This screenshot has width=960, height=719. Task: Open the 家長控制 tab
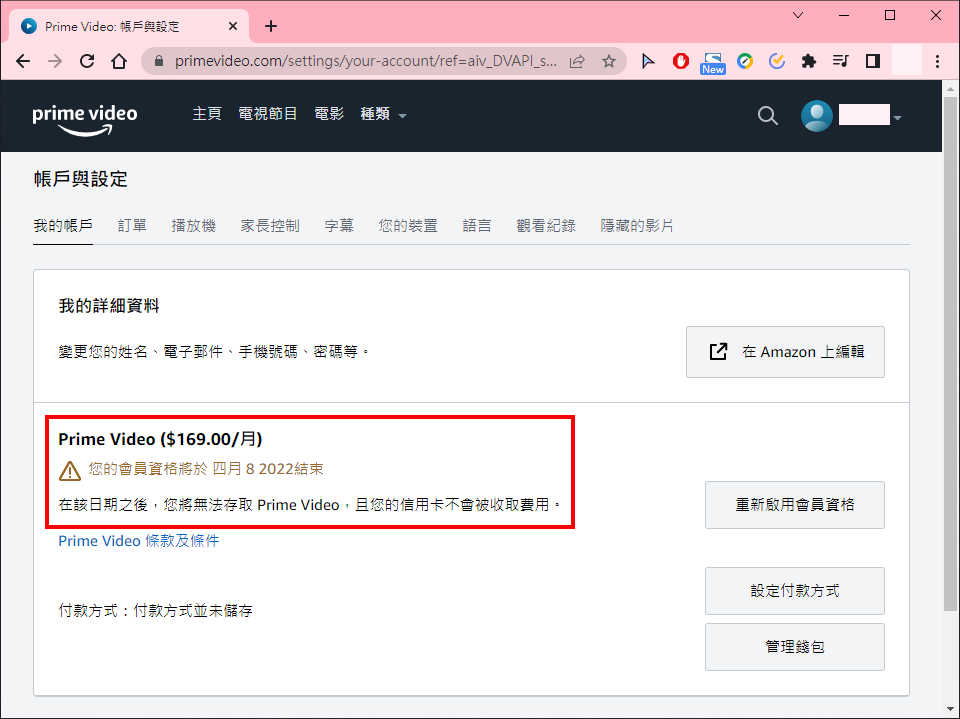[x=270, y=226]
